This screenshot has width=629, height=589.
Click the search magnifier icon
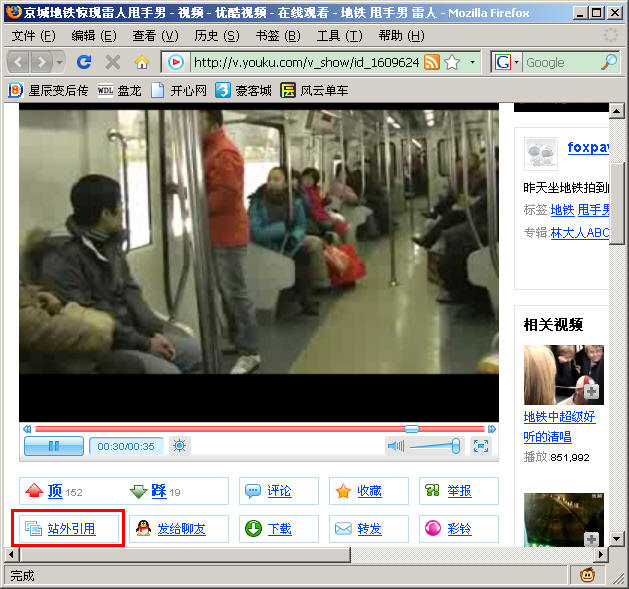pos(609,62)
